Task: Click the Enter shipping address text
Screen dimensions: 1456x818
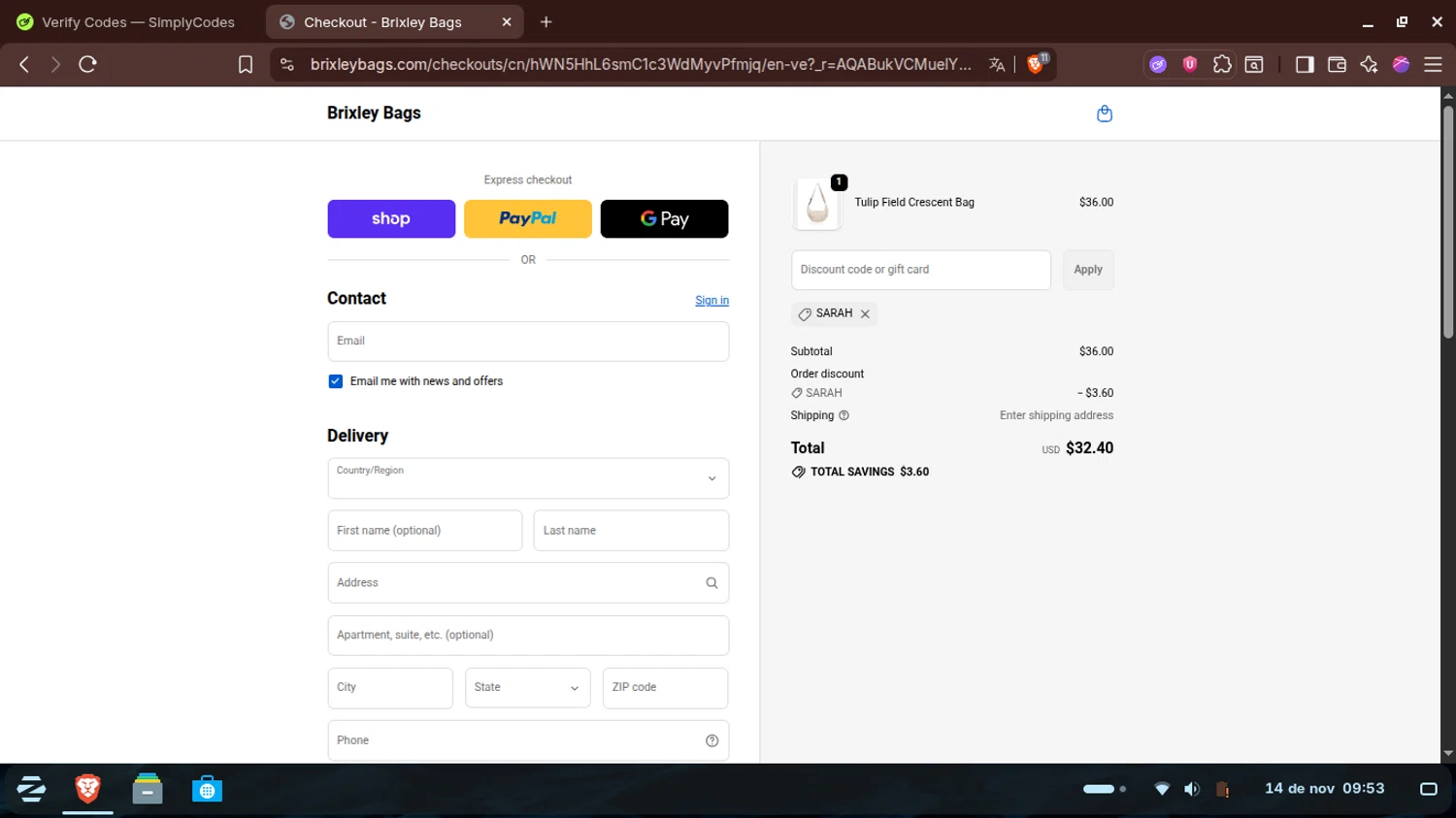Action: [1056, 415]
